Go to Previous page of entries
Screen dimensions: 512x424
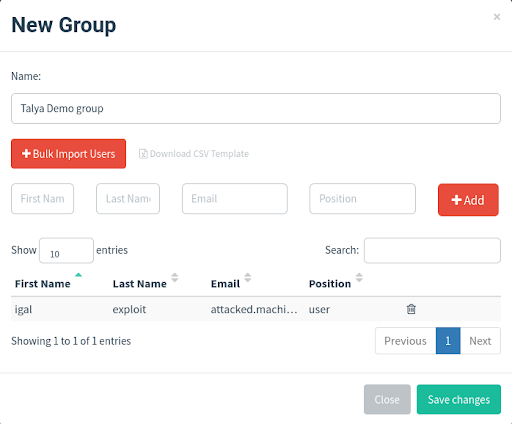pos(405,341)
